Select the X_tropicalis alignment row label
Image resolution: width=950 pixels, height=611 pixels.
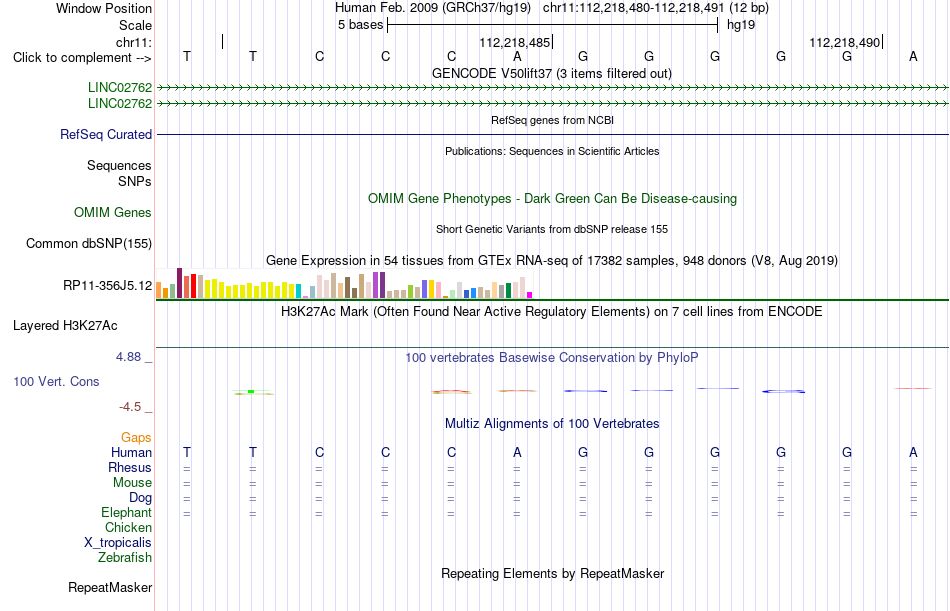tap(118, 543)
